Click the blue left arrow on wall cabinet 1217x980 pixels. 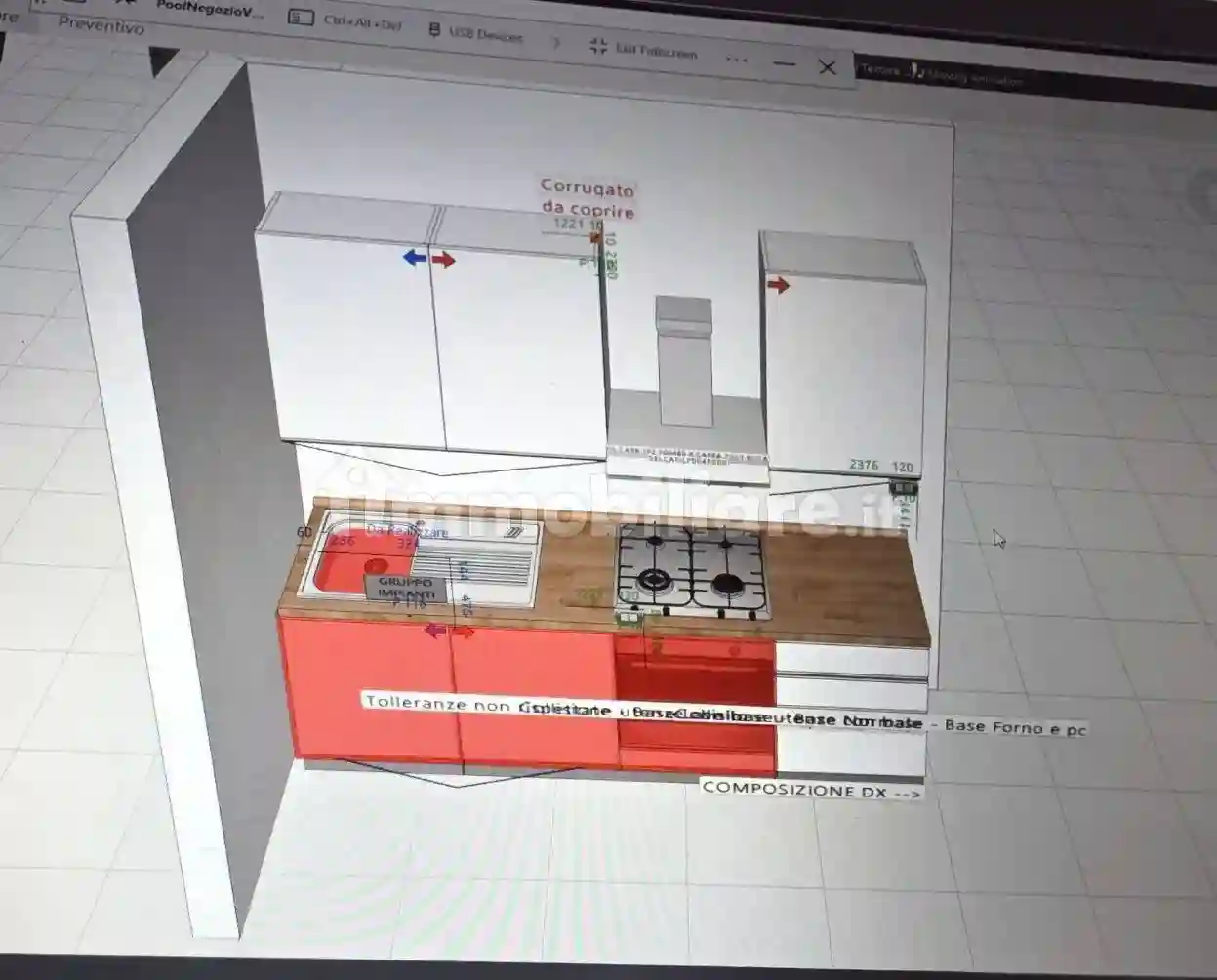coord(415,258)
